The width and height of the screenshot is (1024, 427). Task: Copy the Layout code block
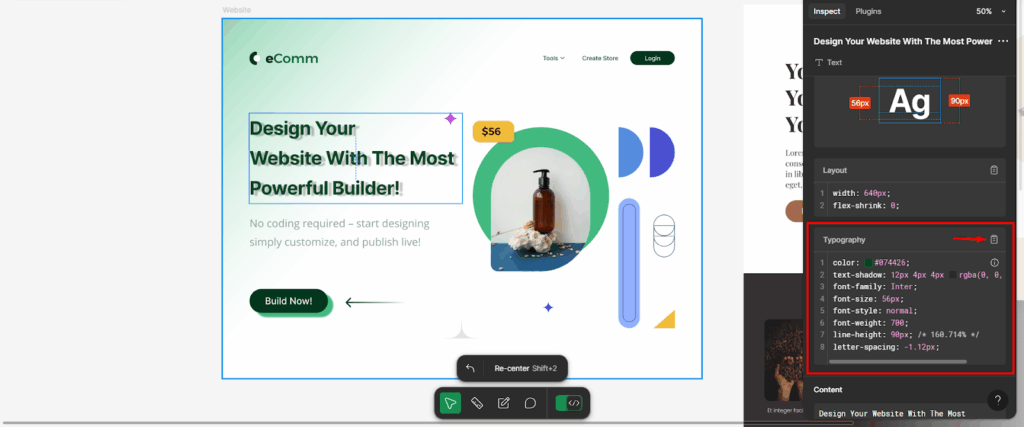(x=994, y=170)
